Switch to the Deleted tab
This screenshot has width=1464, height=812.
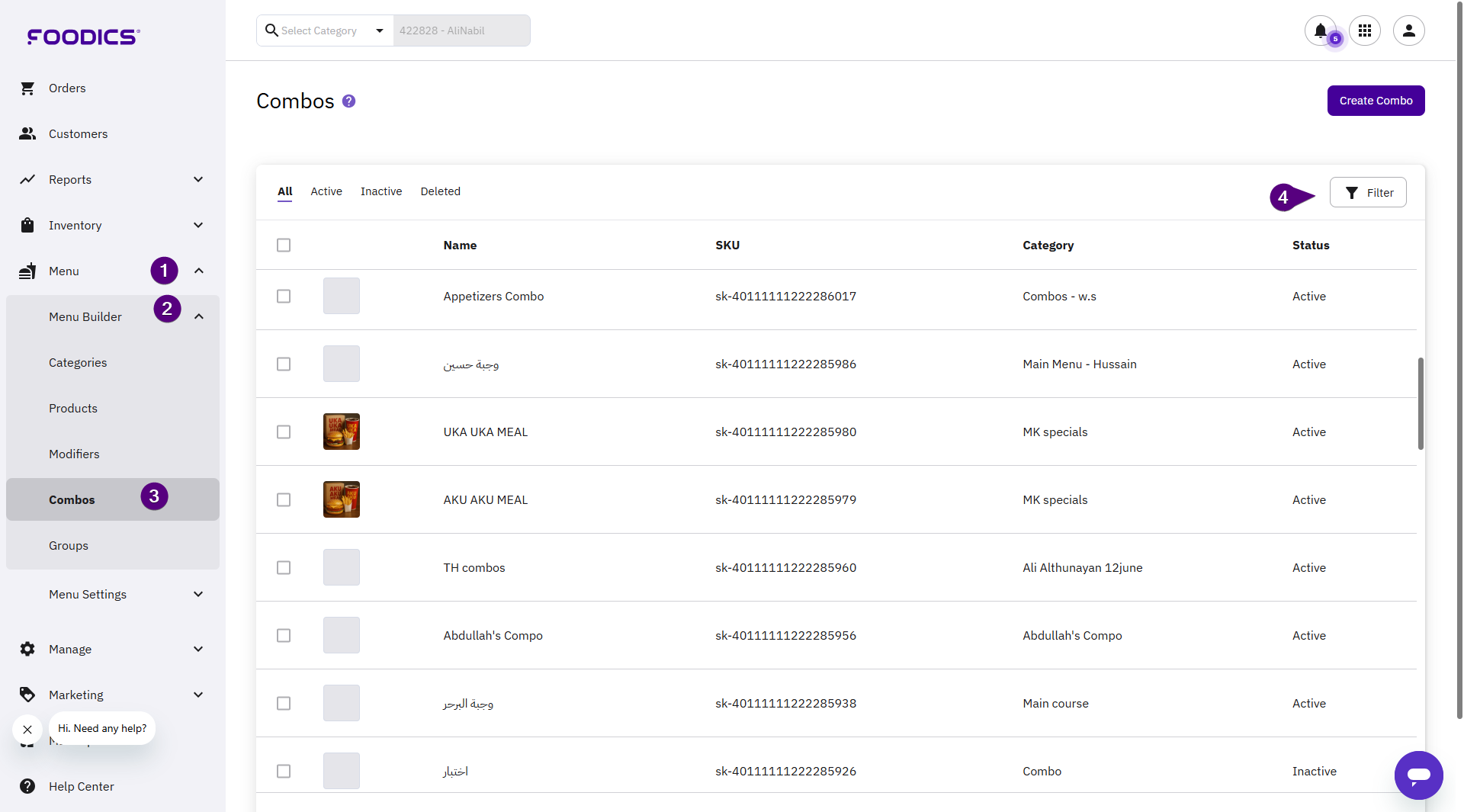[440, 191]
